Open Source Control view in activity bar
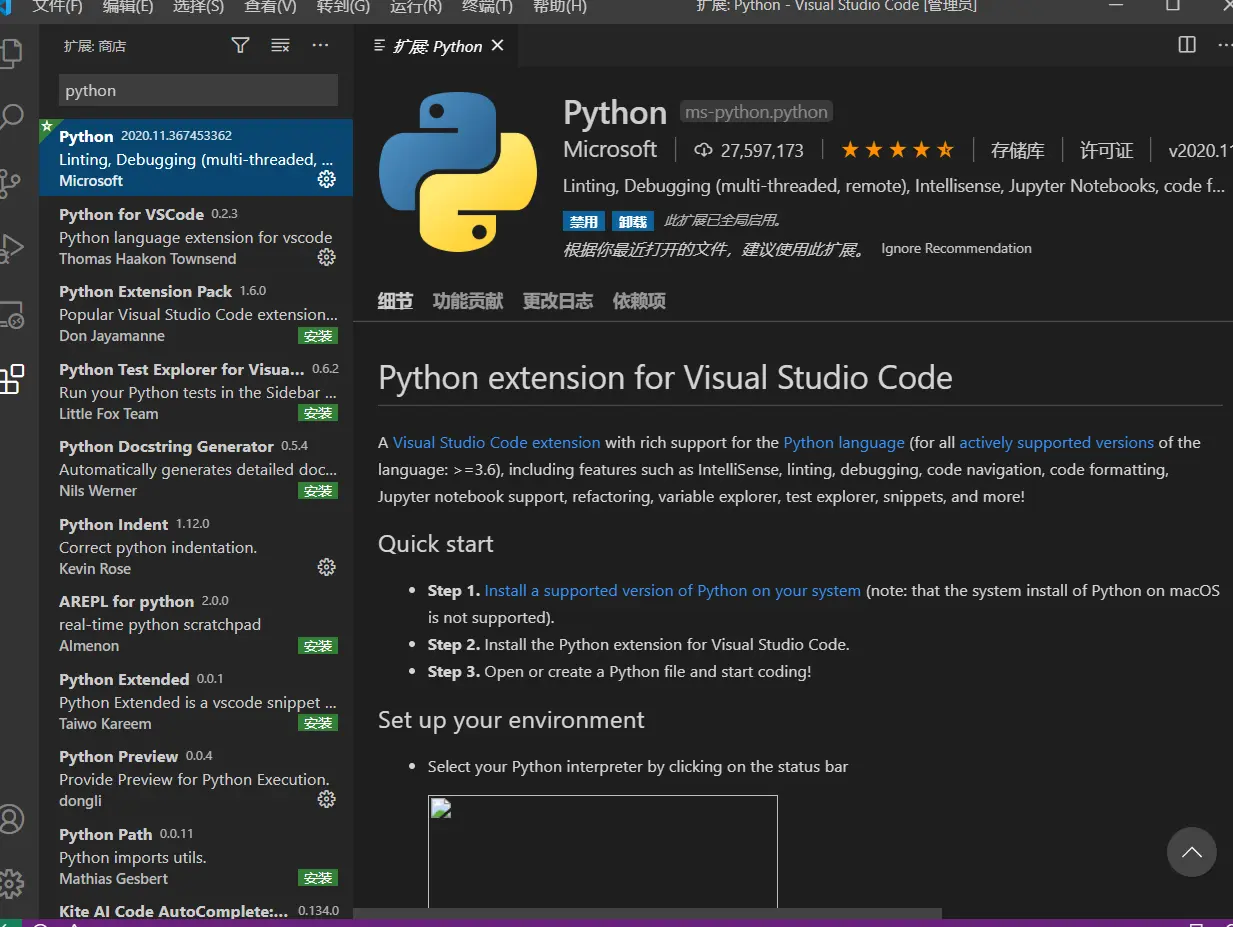1233x927 pixels. click(x=10, y=183)
